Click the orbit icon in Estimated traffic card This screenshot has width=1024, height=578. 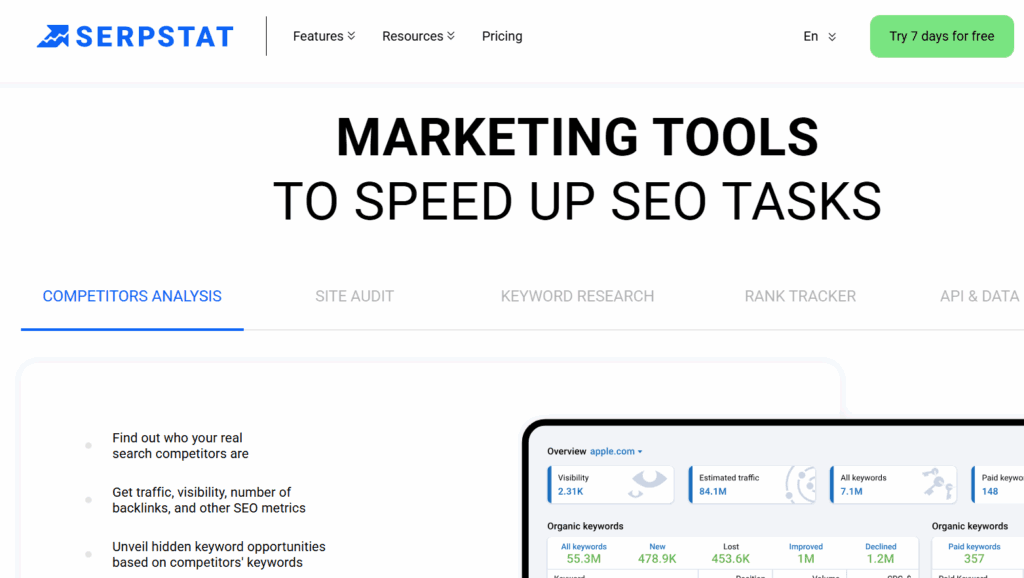pyautogui.click(x=801, y=484)
